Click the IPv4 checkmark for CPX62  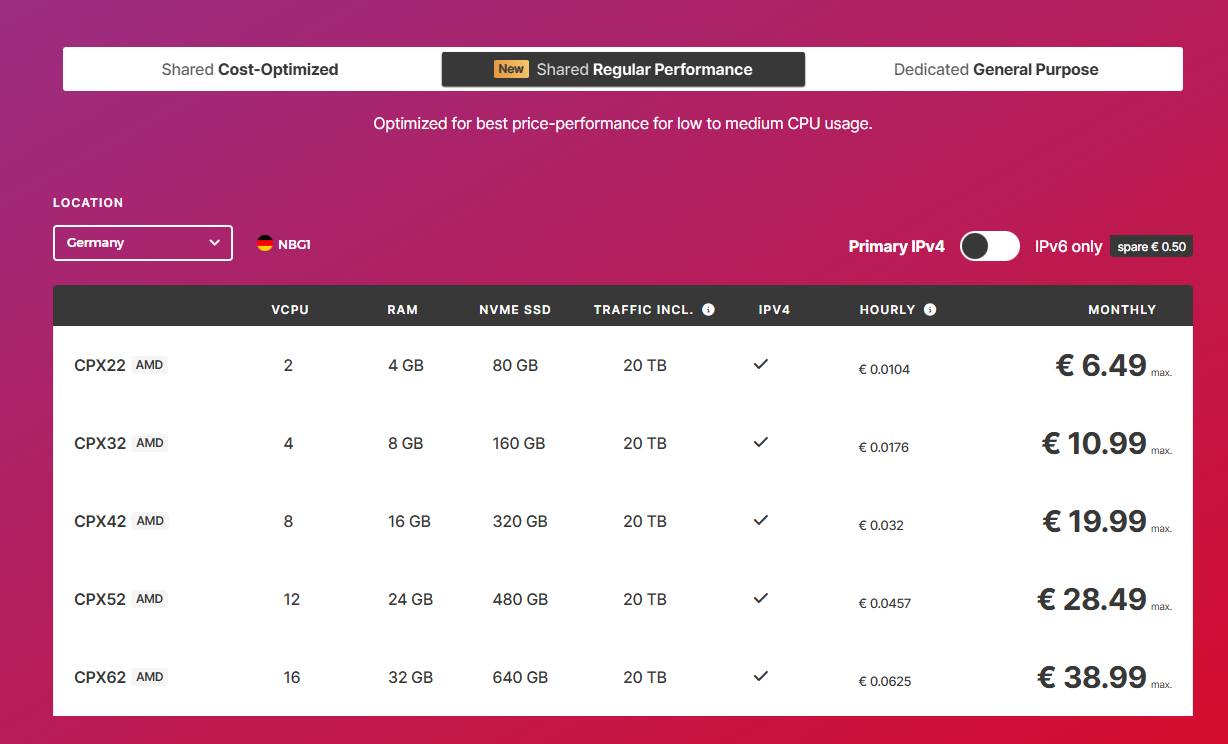pyautogui.click(x=760, y=677)
